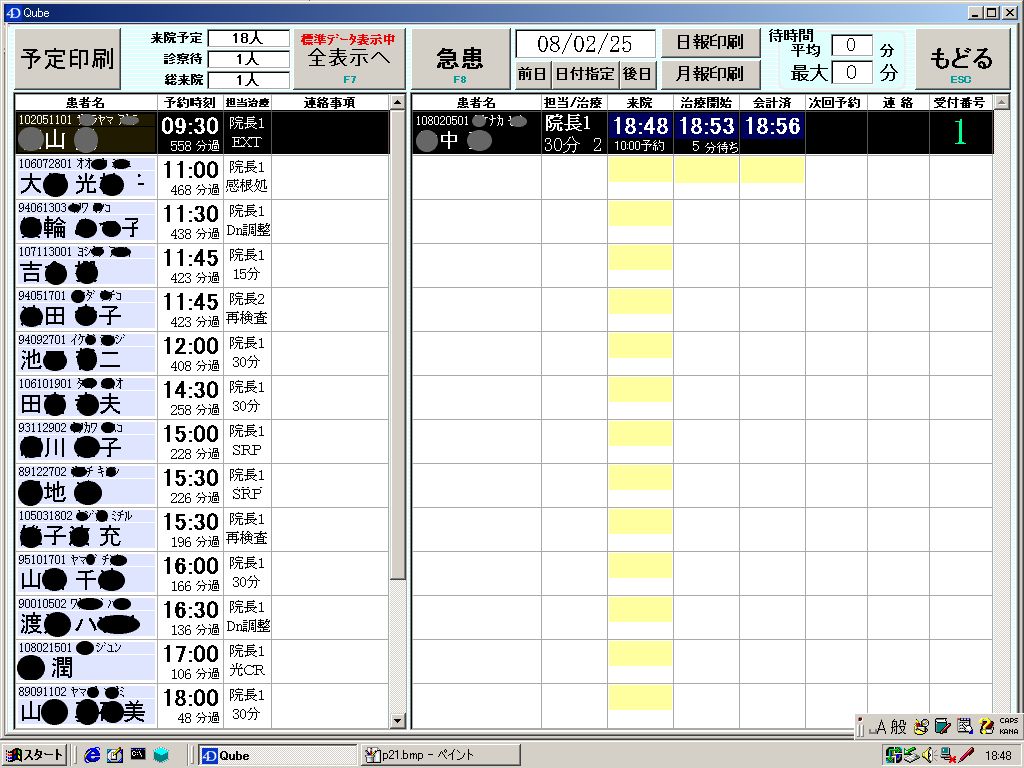Open the IME dictionary book icon
The width and height of the screenshot is (1024, 768).
[x=942, y=727]
